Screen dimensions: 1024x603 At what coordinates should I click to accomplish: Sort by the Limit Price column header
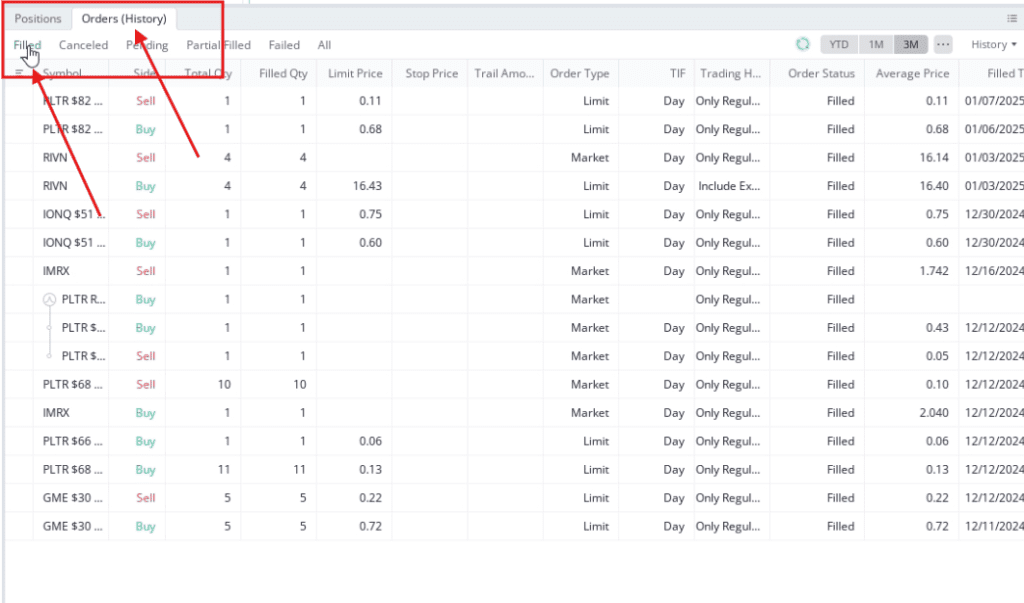(355, 73)
